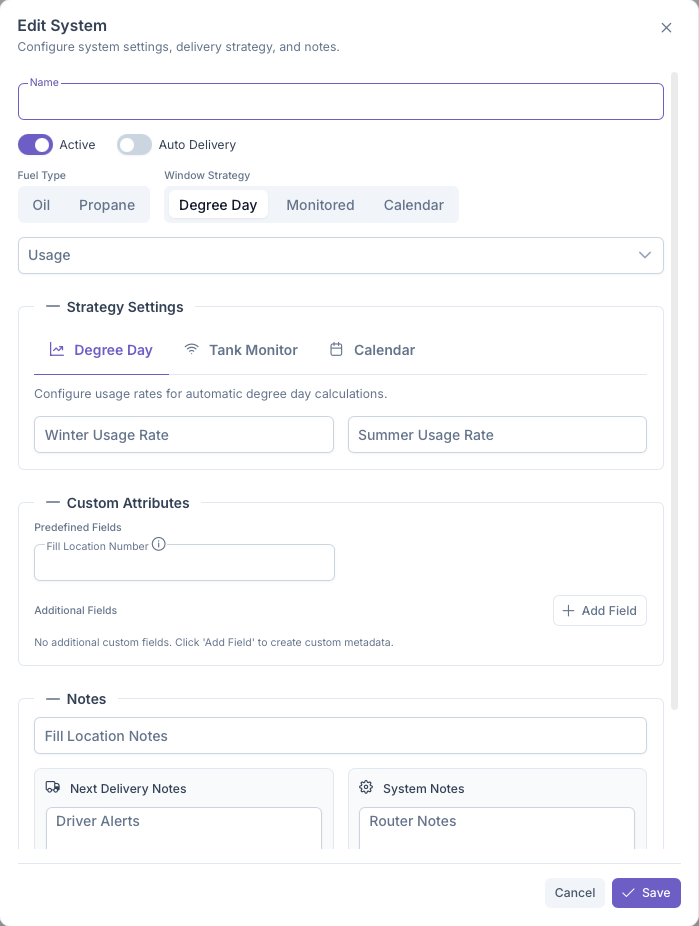
Task: Switch window strategy to Calendar
Action: click(x=413, y=205)
